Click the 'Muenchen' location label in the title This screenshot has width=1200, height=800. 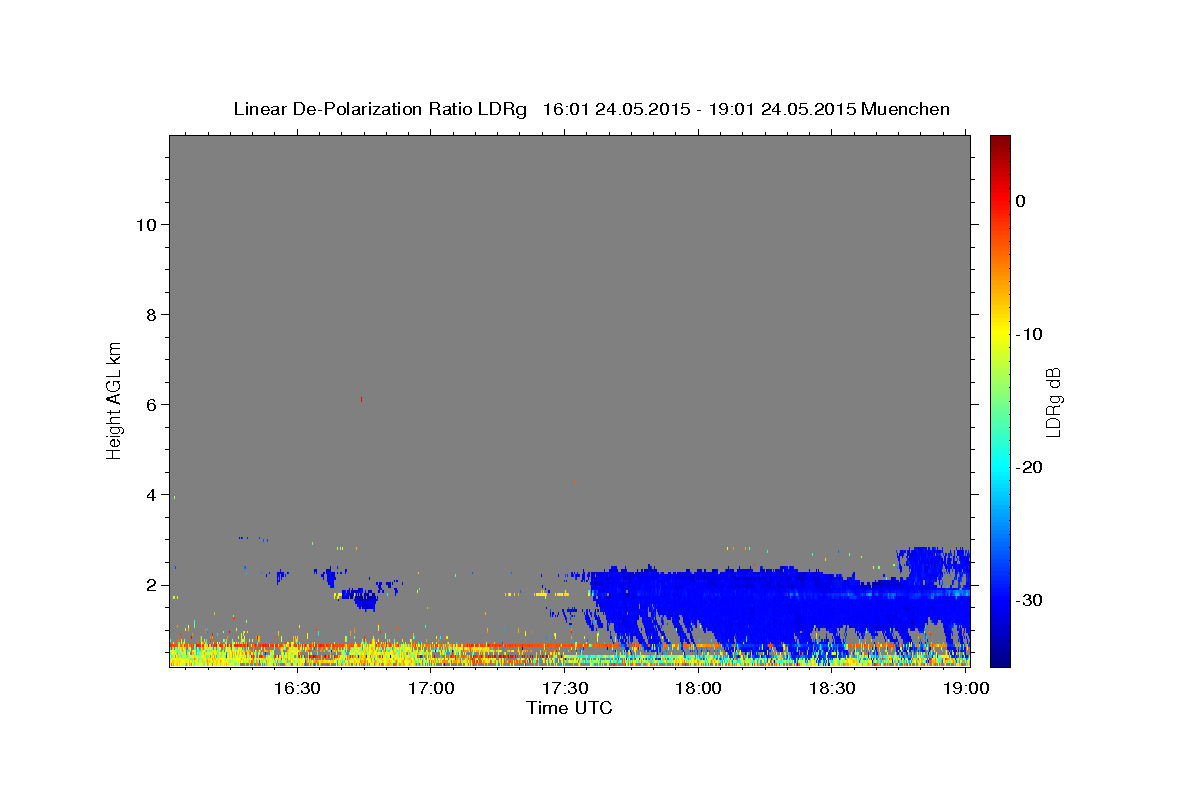905,109
